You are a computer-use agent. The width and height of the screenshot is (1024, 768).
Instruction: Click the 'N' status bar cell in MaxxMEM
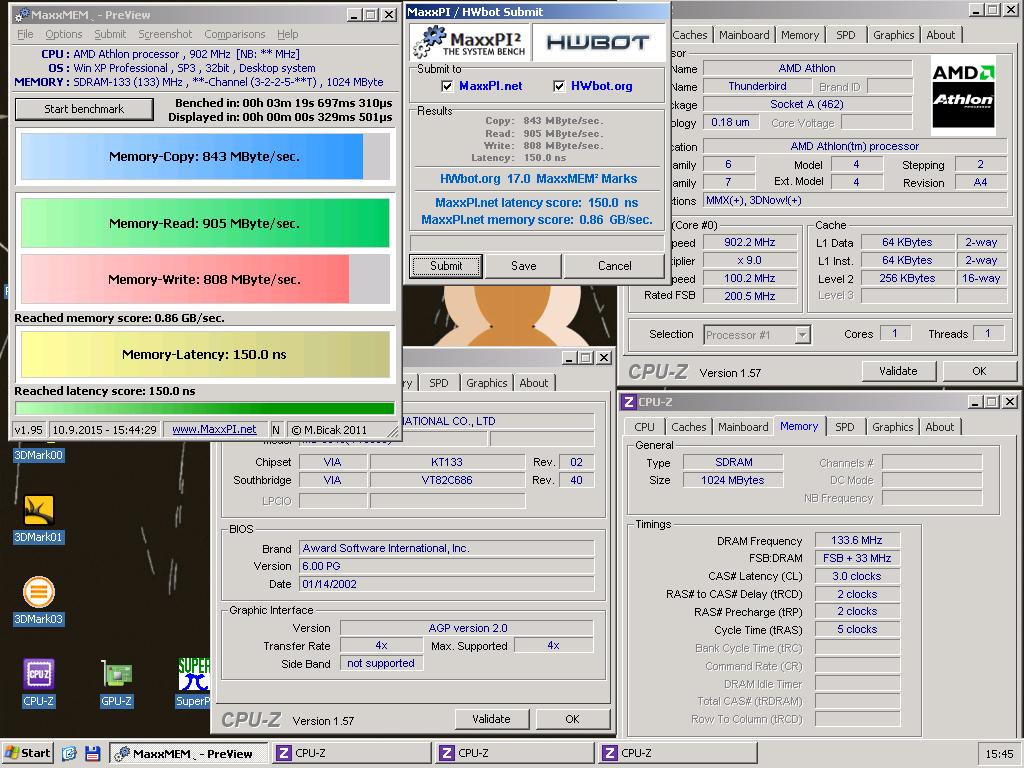[x=276, y=430]
